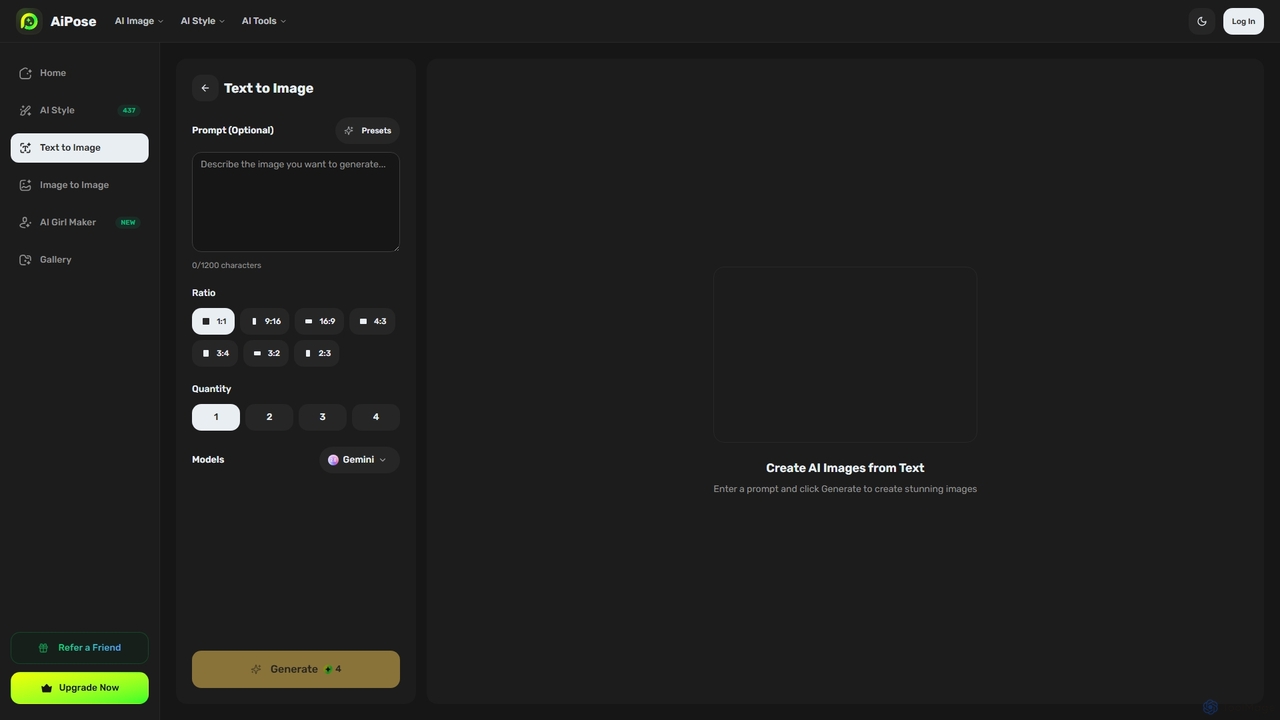
Task: Click the Log In button
Action: [1243, 21]
